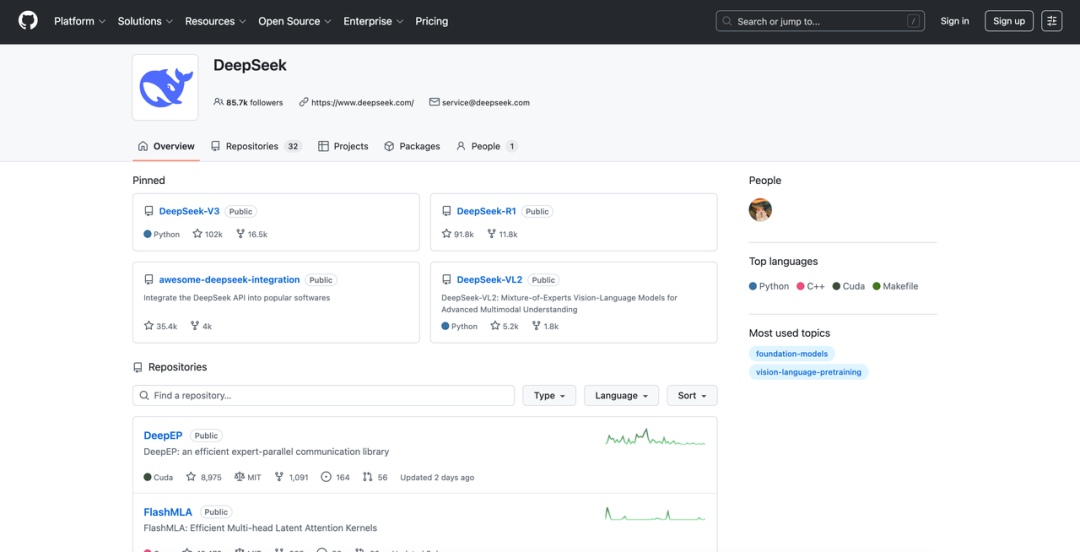Open the appearance settings icon
1080x552 pixels.
(1051, 21)
